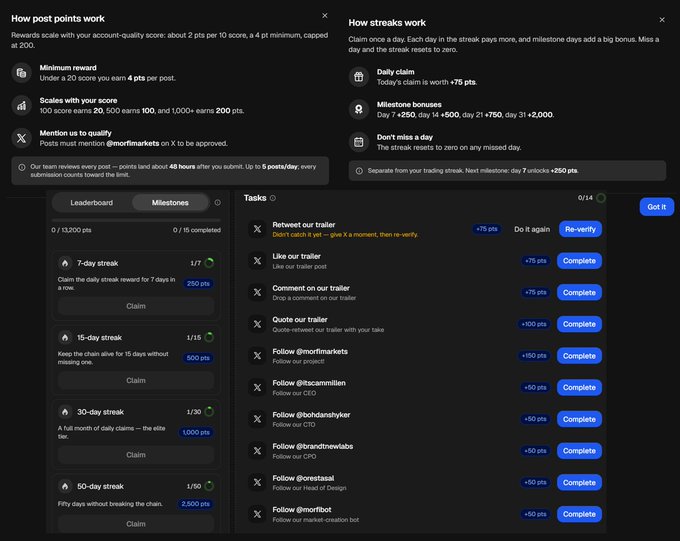Click X icon for Follow @itscammillen
This screenshot has height=541, width=680.
(x=257, y=387)
